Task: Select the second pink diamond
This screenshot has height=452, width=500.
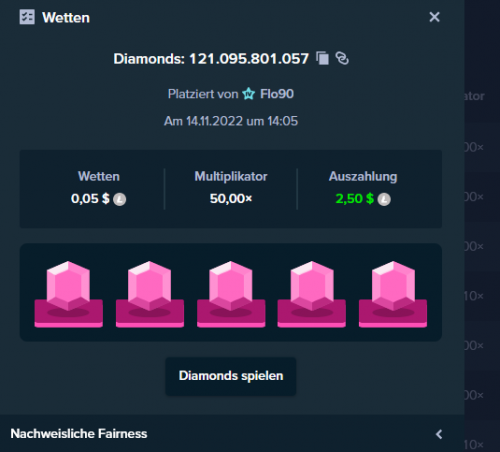Action: point(150,294)
